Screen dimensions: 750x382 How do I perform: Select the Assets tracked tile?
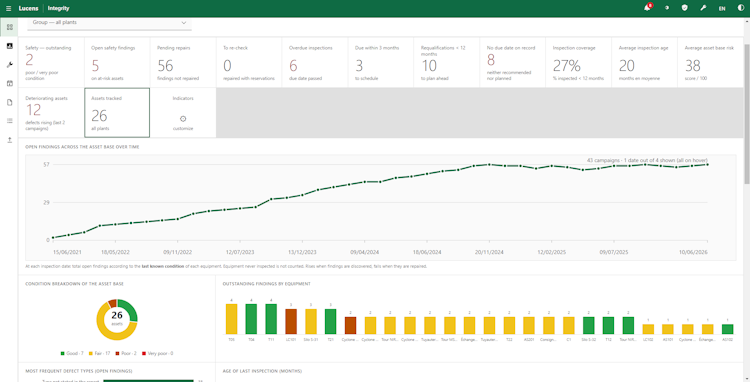[x=117, y=113]
